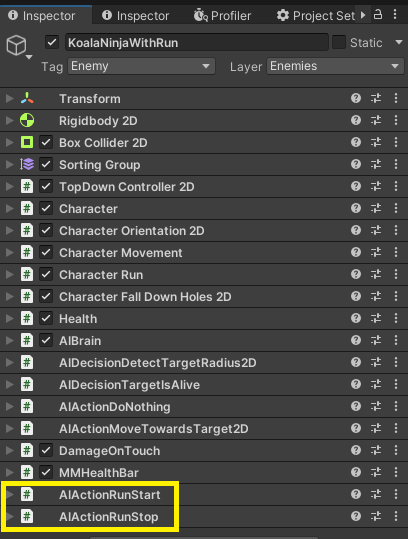Open the Tag dropdown showing Enemy

pos(141,66)
